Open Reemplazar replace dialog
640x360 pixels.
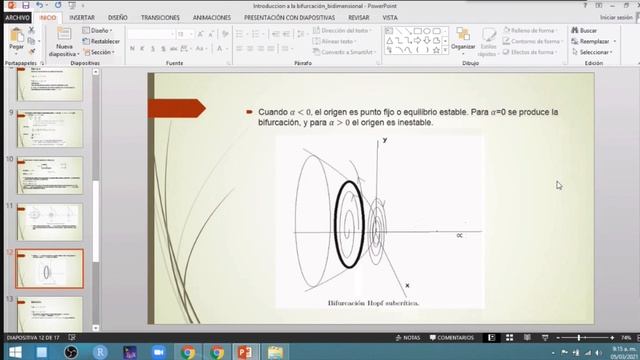click(593, 41)
